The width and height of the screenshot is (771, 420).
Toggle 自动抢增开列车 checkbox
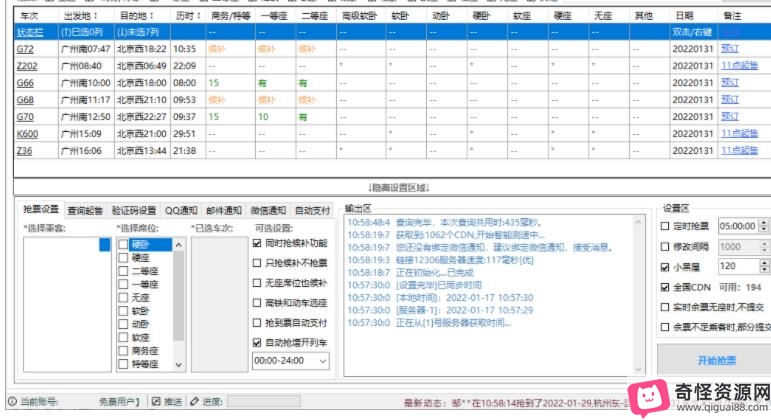click(257, 342)
